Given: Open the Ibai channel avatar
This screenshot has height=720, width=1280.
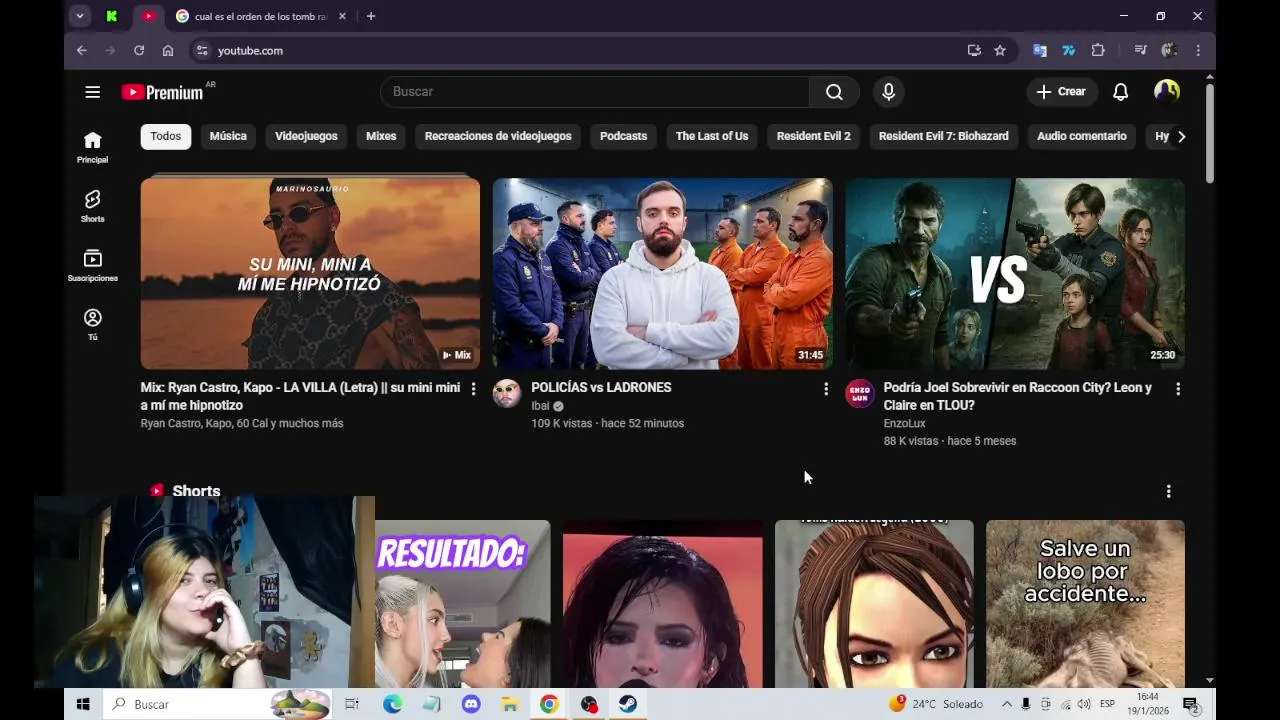Looking at the screenshot, I should pyautogui.click(x=507, y=393).
